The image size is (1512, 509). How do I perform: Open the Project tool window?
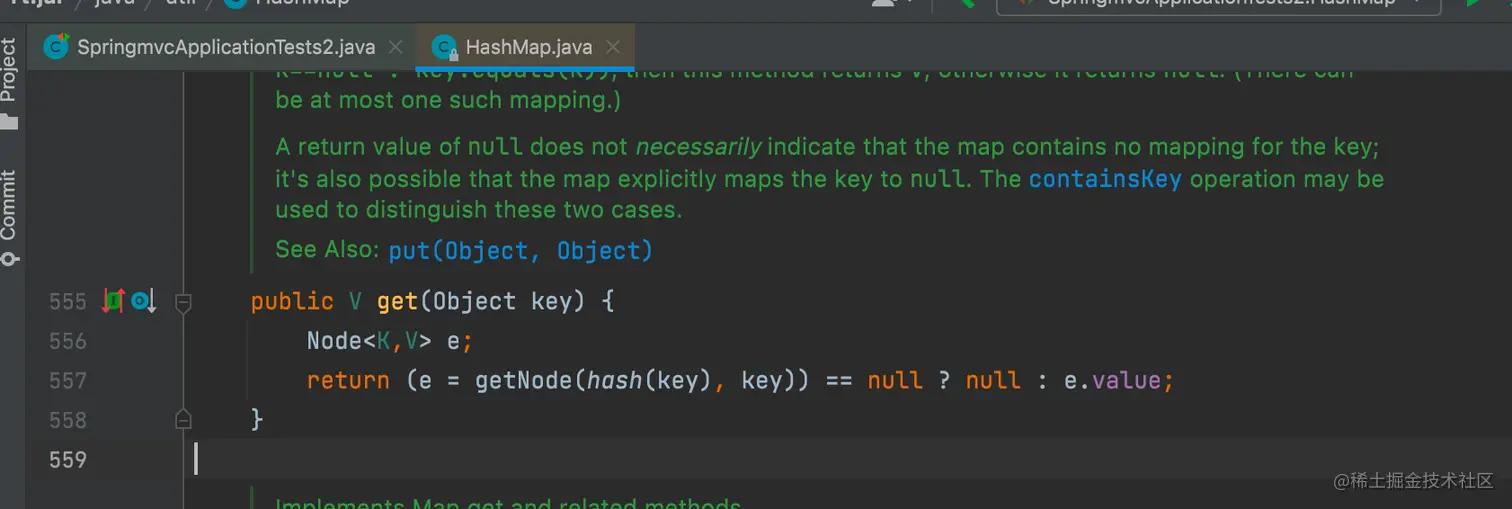[x=10, y=85]
